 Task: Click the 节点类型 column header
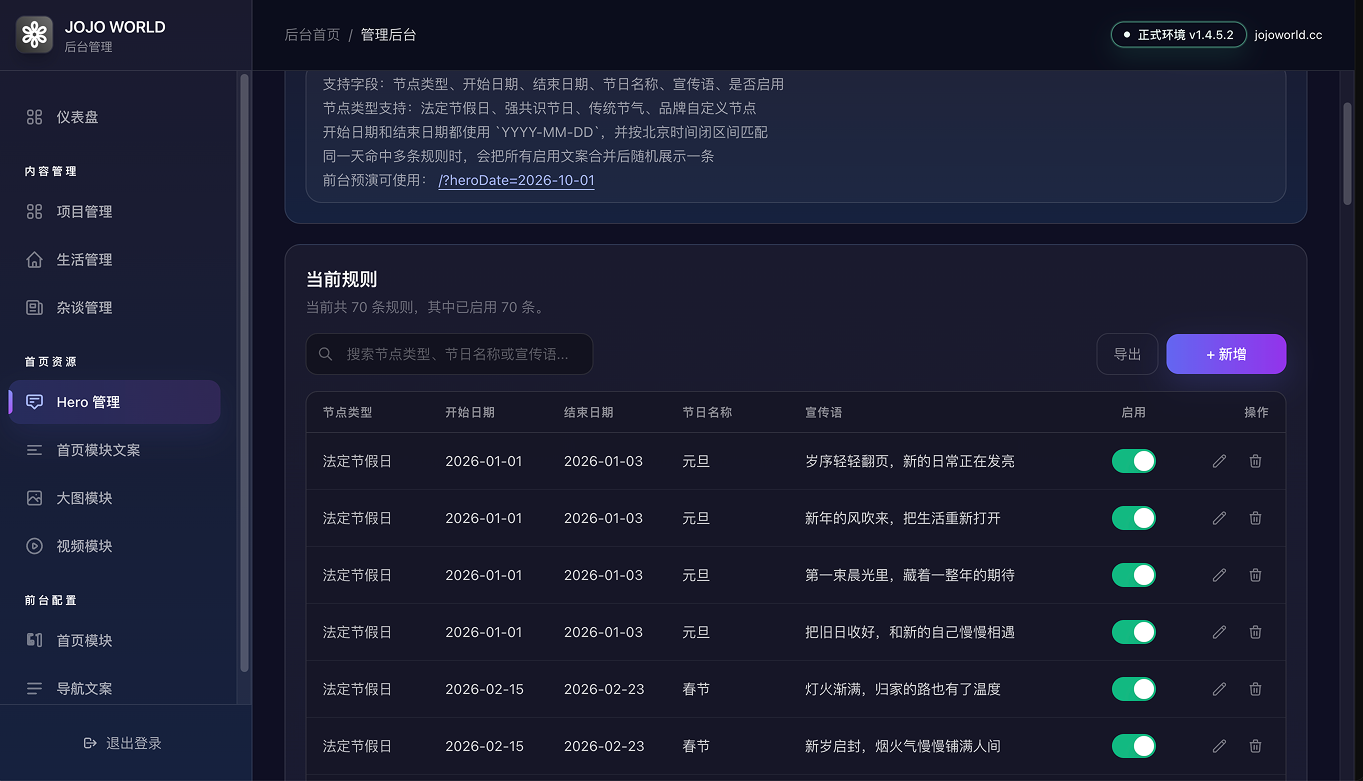[x=347, y=412]
